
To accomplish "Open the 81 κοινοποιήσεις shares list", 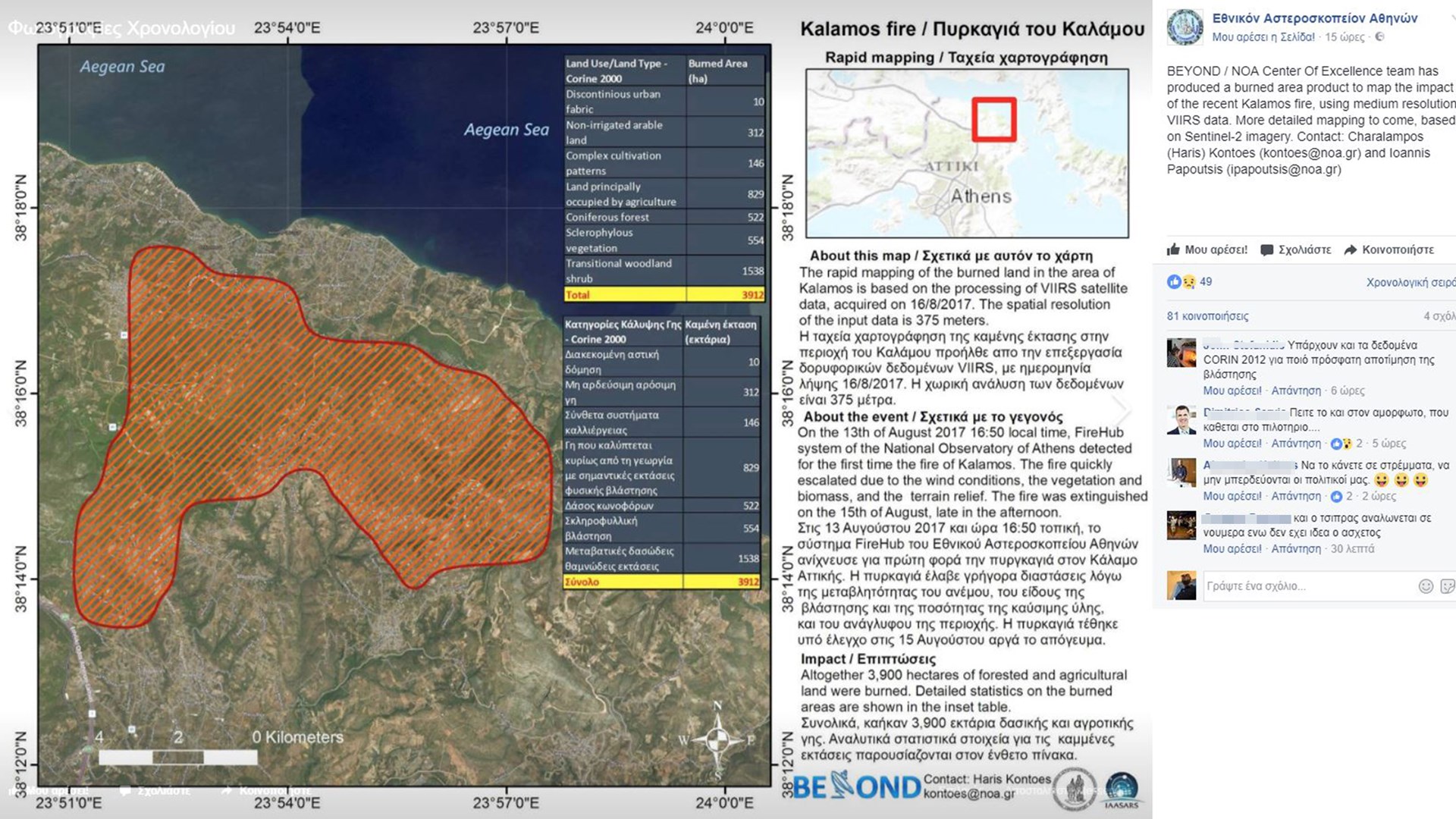I will coord(1208,316).
